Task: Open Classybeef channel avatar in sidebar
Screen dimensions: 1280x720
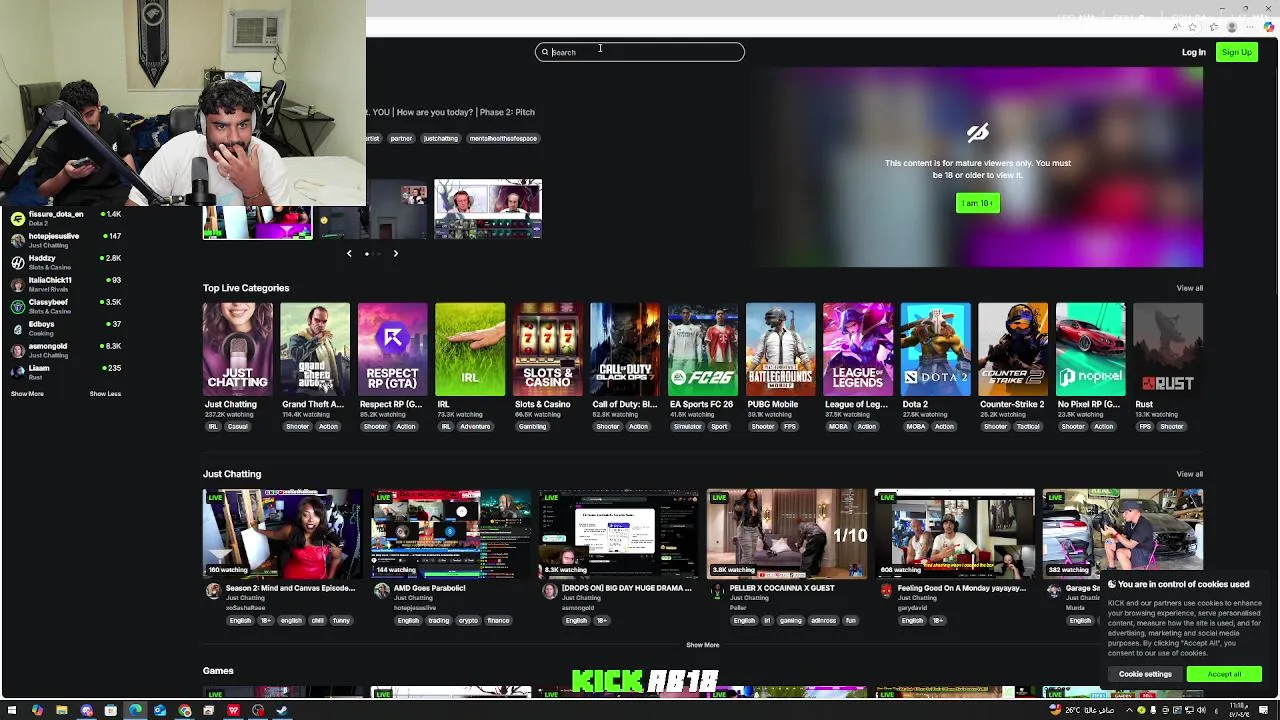Action: click(17, 306)
